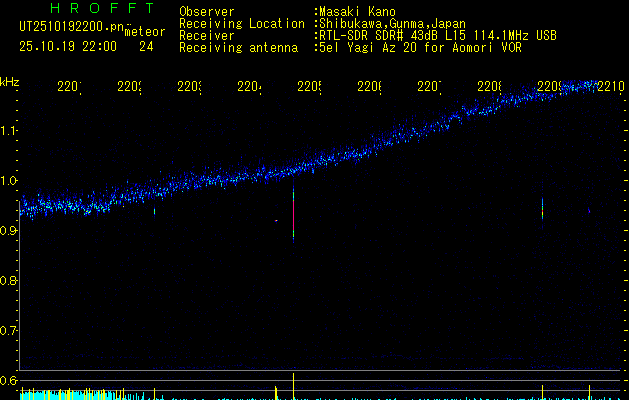The height and width of the screenshot is (400, 629).
Task: Click the cyan signal-level bars at bottom left
Action: tap(60, 394)
